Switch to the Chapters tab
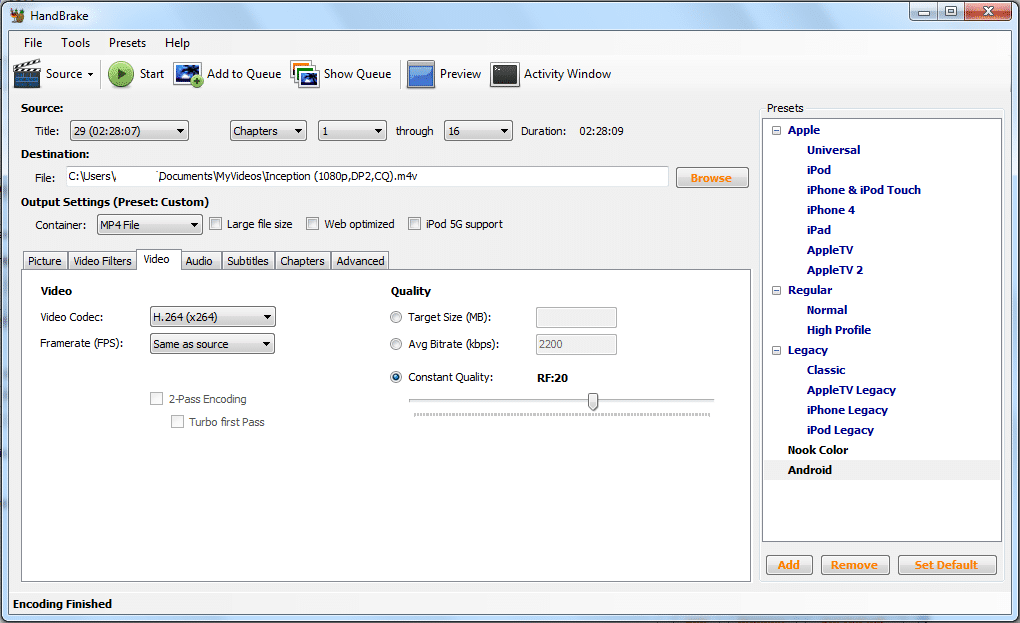The image size is (1020, 623). [x=302, y=261]
